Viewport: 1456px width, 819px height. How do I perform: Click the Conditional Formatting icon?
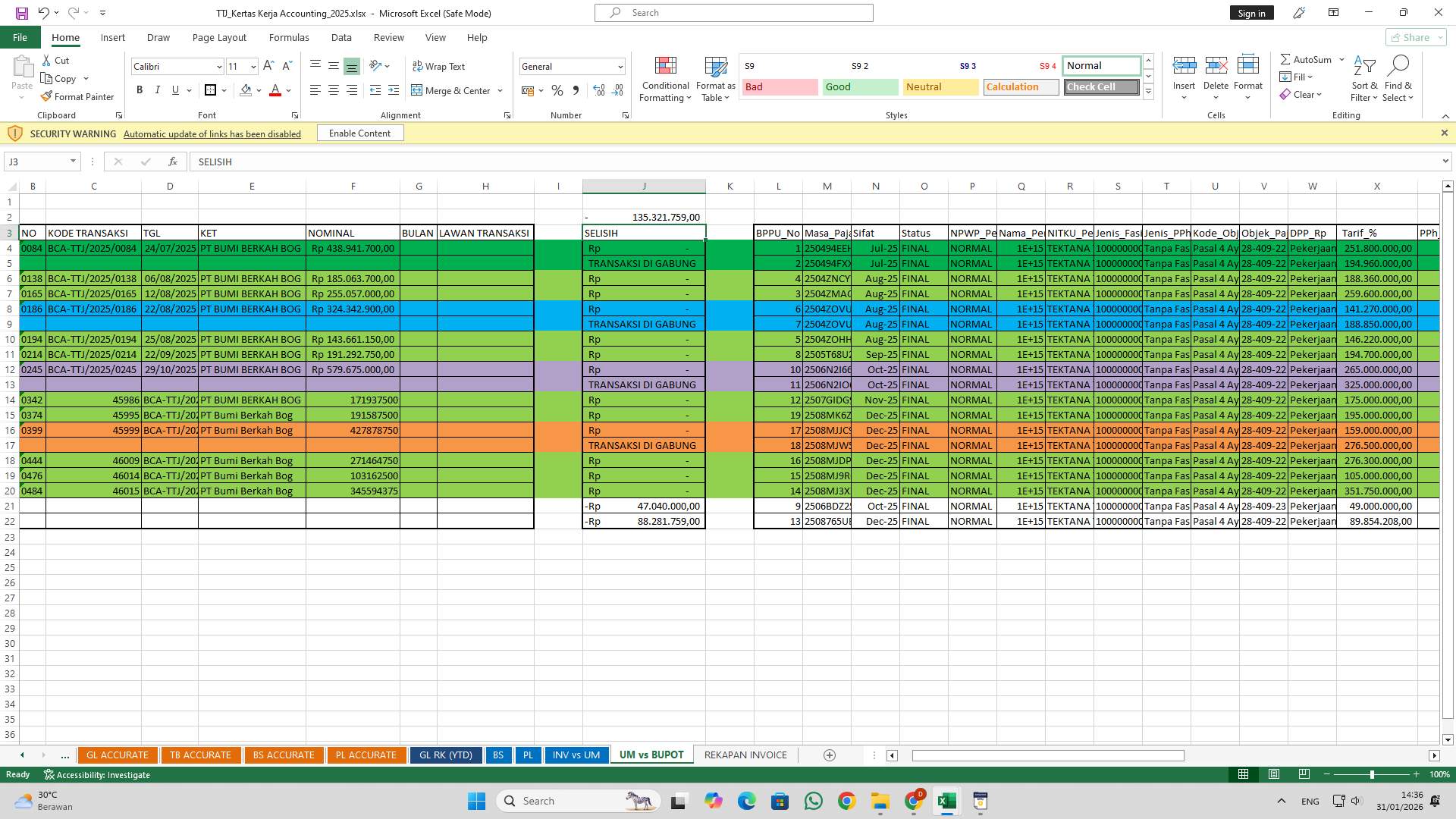665,67
